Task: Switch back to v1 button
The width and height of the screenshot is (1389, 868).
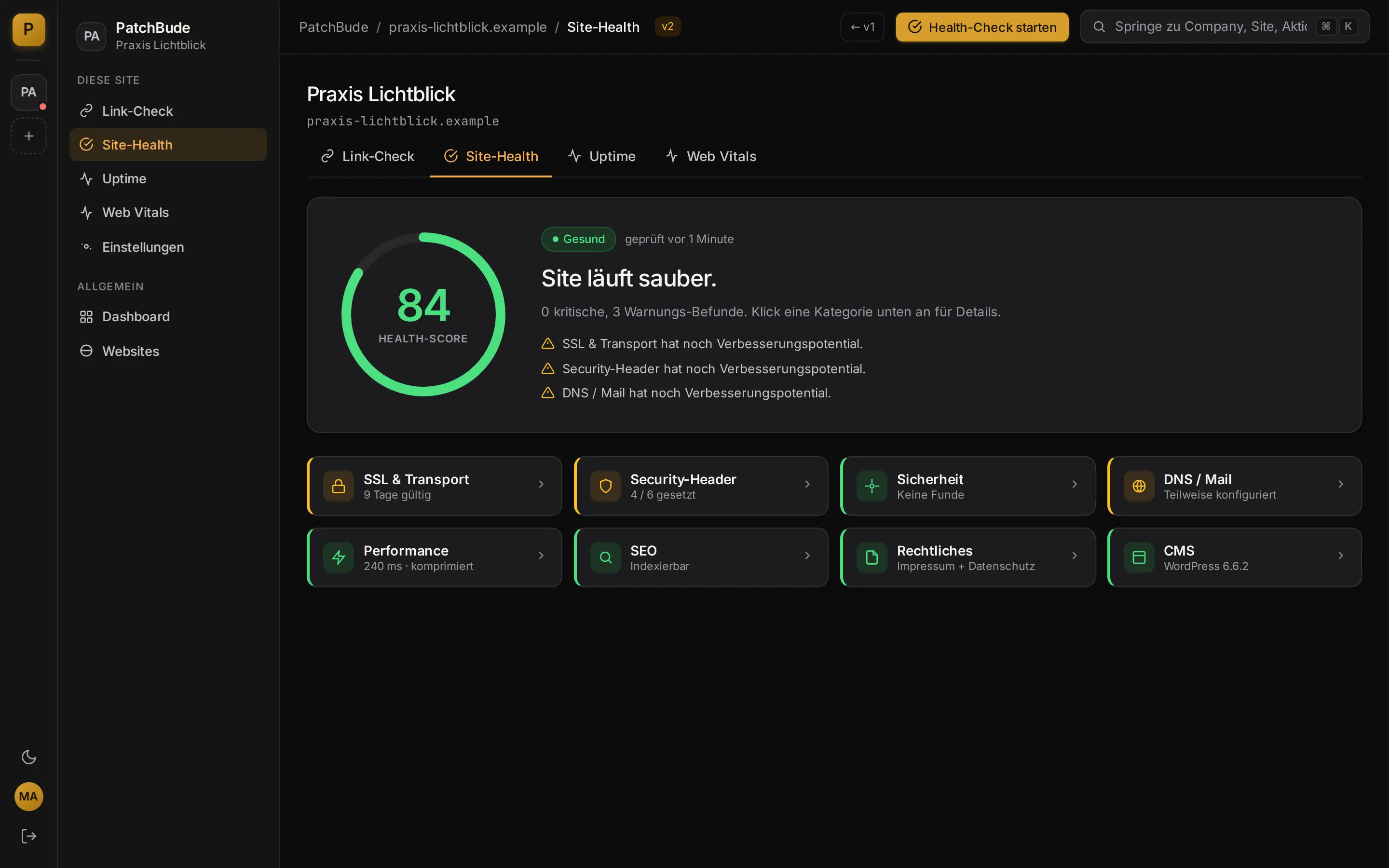Action: (x=862, y=27)
